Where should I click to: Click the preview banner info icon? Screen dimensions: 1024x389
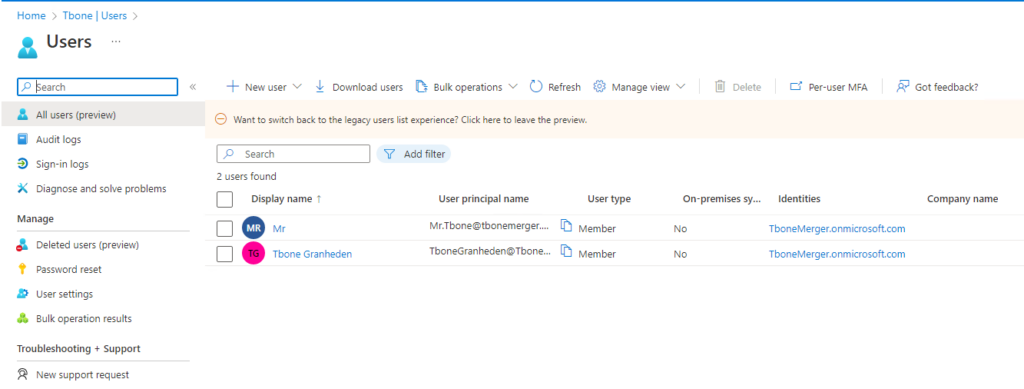[x=221, y=120]
